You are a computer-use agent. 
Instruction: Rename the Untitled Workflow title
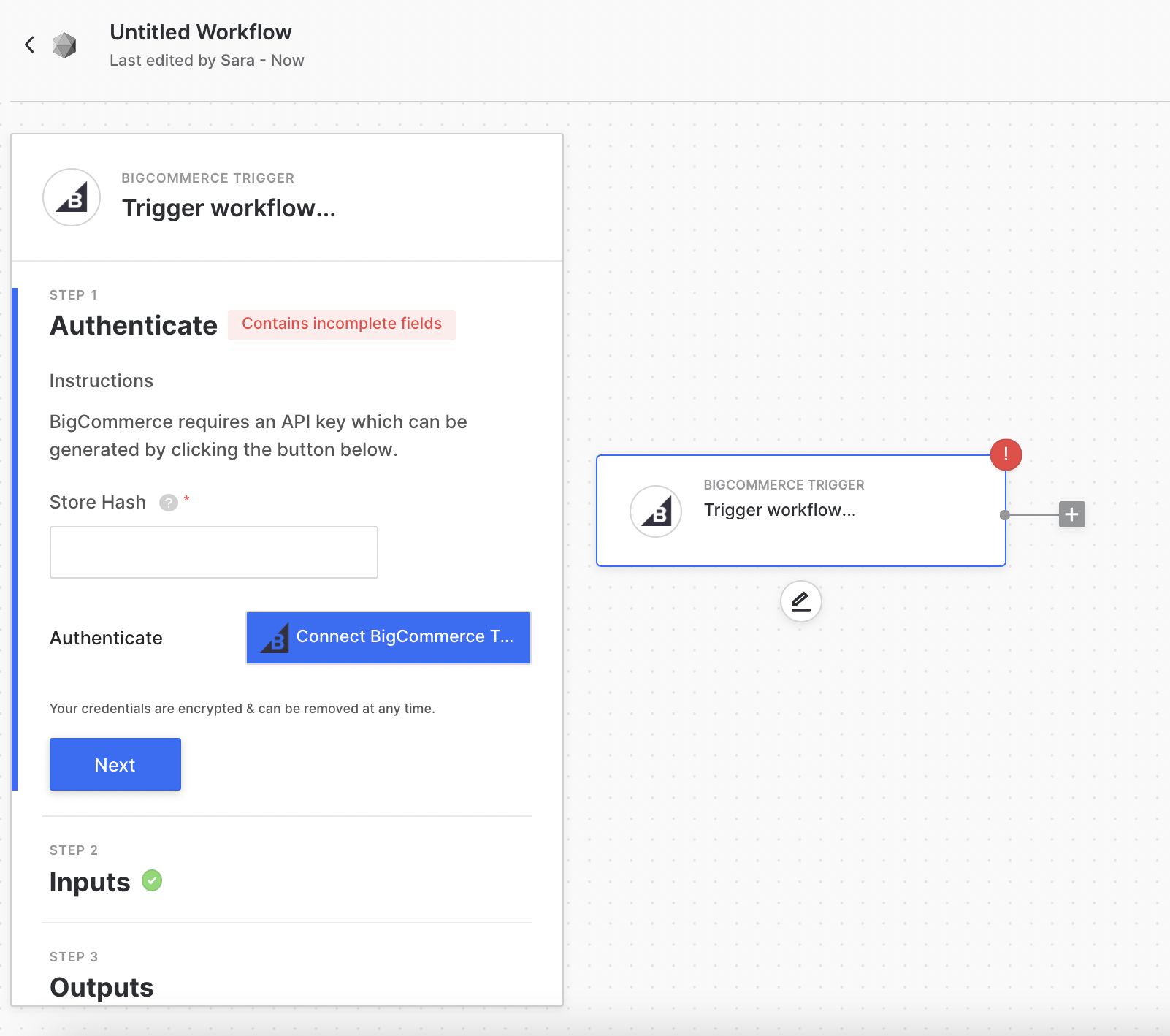pos(201,32)
